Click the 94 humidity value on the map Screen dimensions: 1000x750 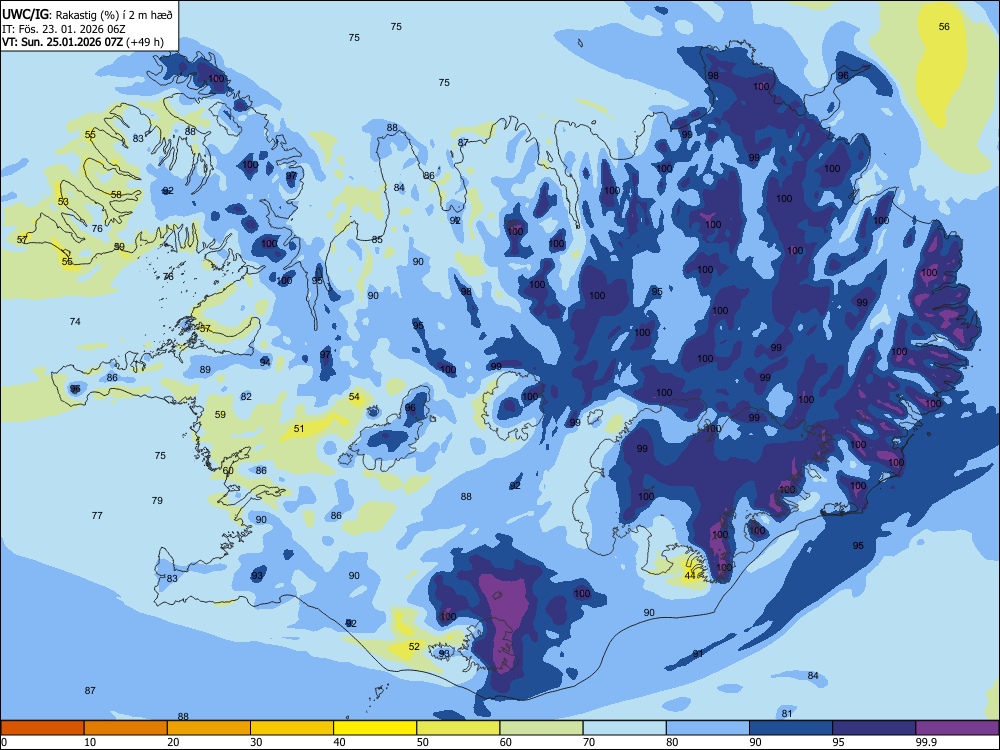[x=265, y=362]
